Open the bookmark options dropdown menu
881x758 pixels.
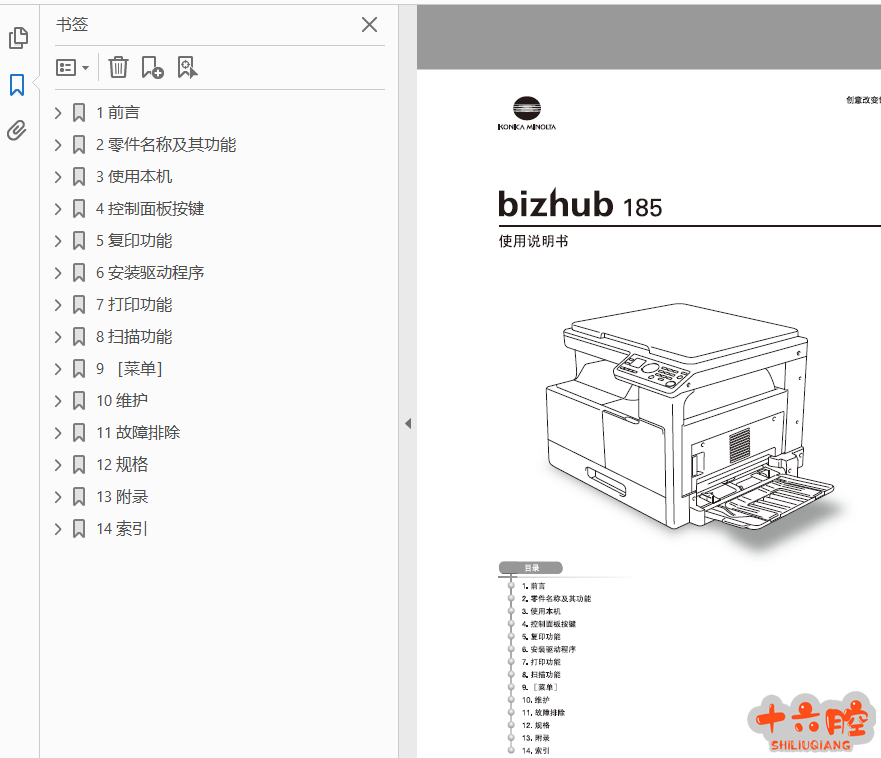click(x=73, y=67)
